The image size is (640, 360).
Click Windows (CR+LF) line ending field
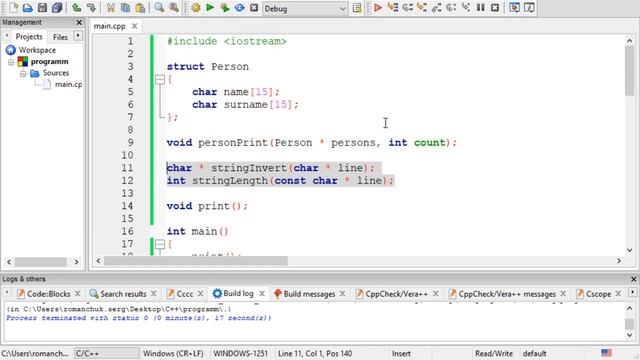click(x=173, y=353)
